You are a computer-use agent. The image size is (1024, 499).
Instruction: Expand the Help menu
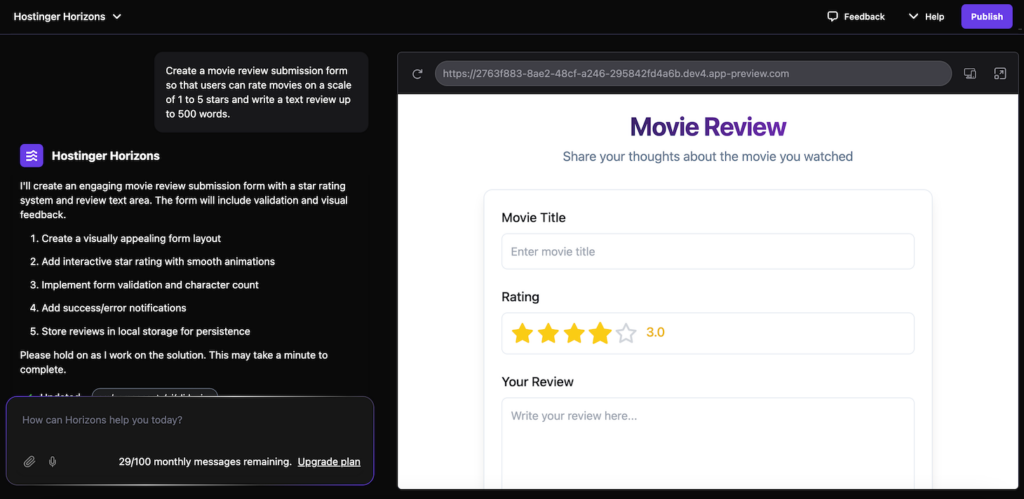pos(926,17)
